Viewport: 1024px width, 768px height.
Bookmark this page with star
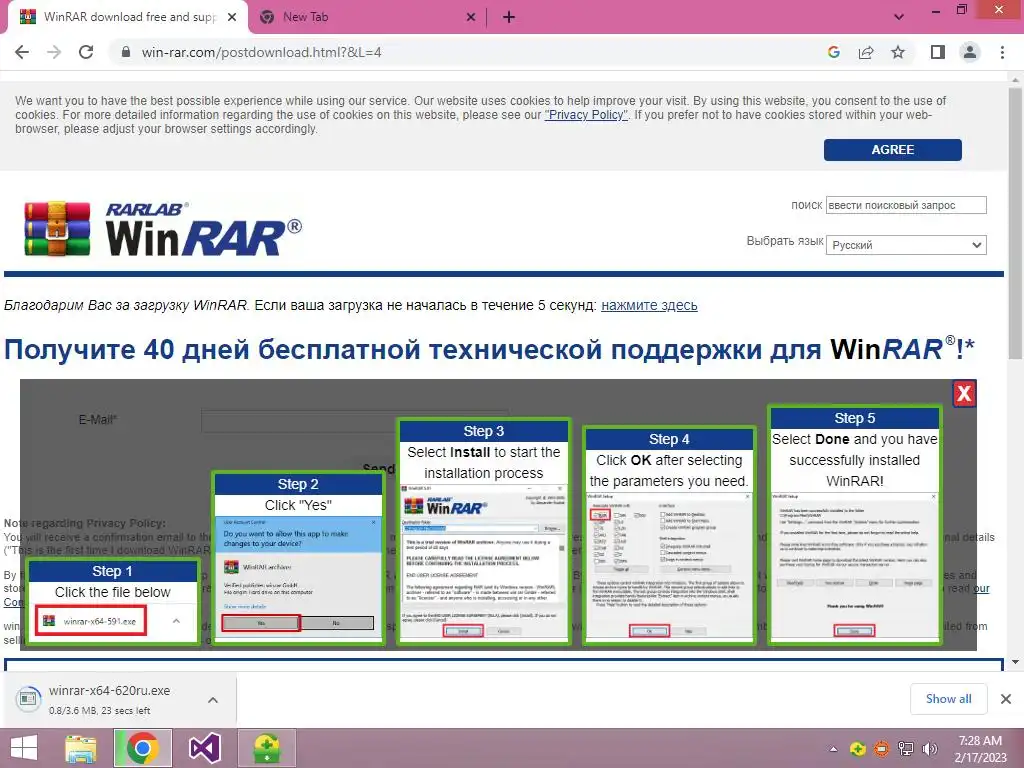[898, 52]
